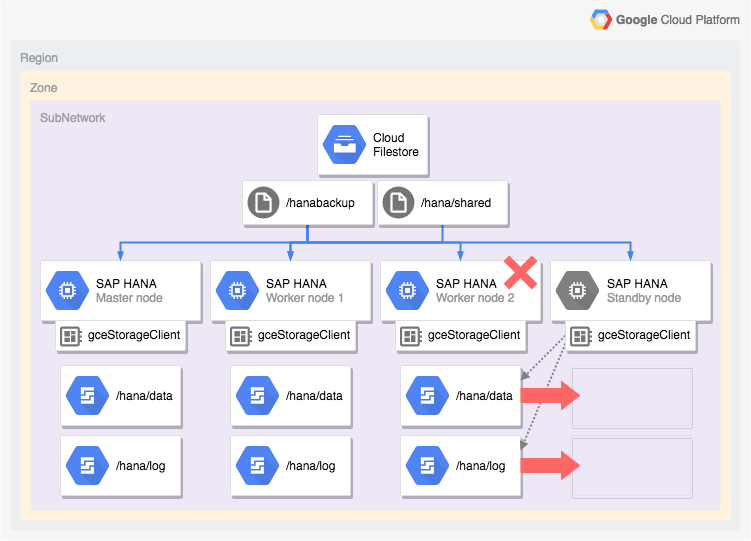This screenshot has width=751, height=541.
Task: Select Worker node 2's /hana/data disk icon
Action: pyautogui.click(x=426, y=396)
